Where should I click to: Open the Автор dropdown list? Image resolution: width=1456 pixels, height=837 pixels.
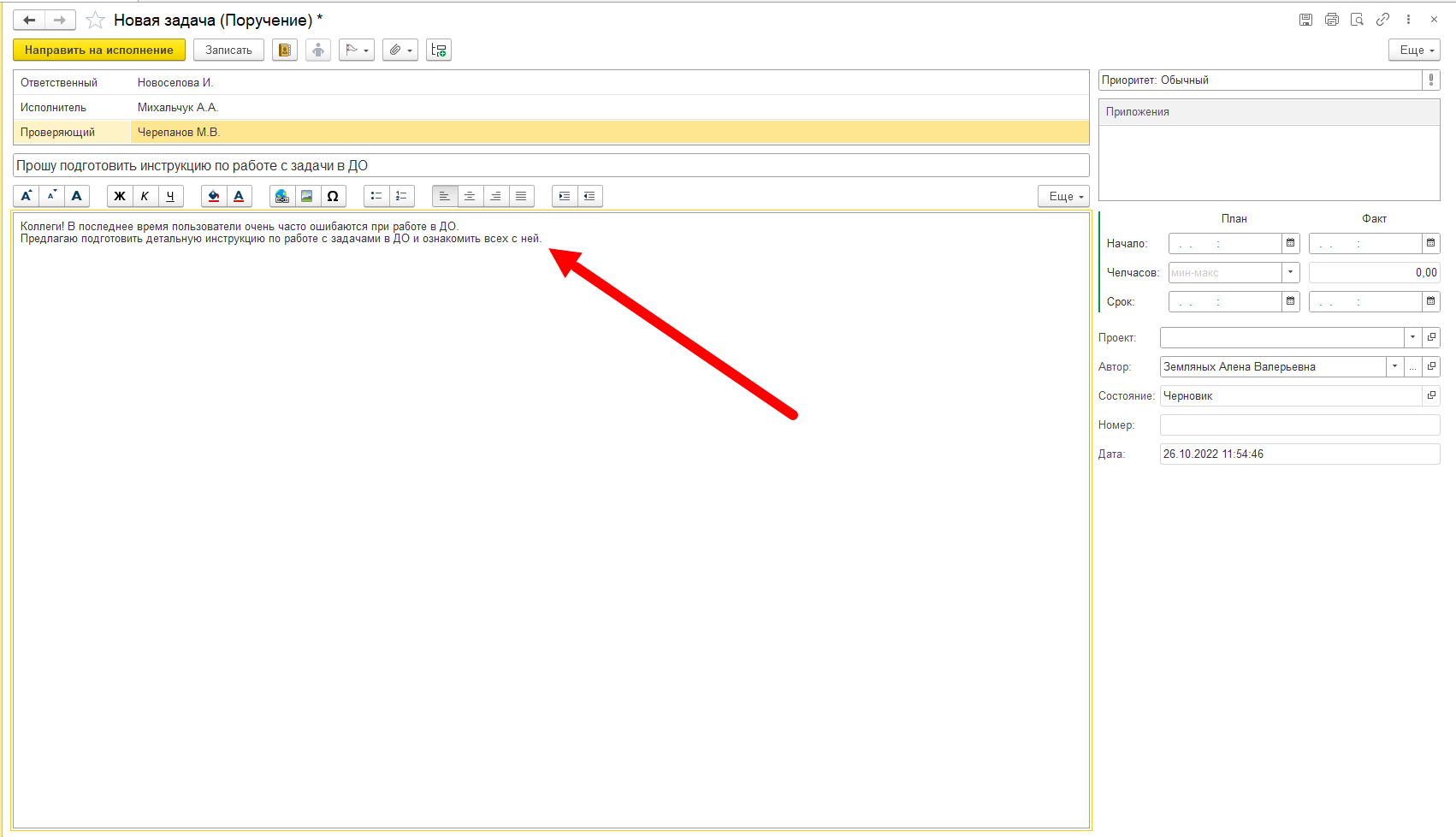(1394, 366)
